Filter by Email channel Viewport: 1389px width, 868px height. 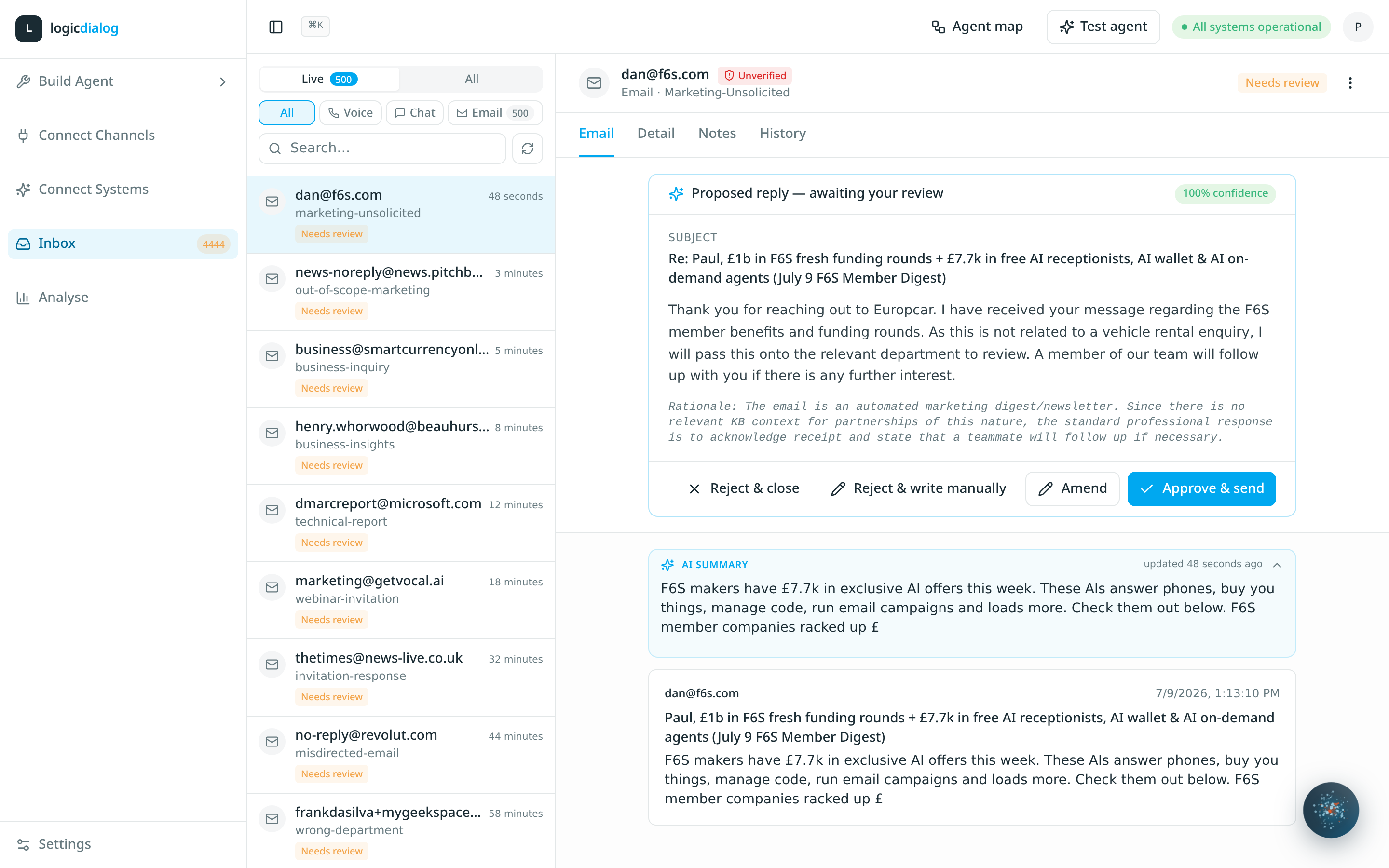495,113
